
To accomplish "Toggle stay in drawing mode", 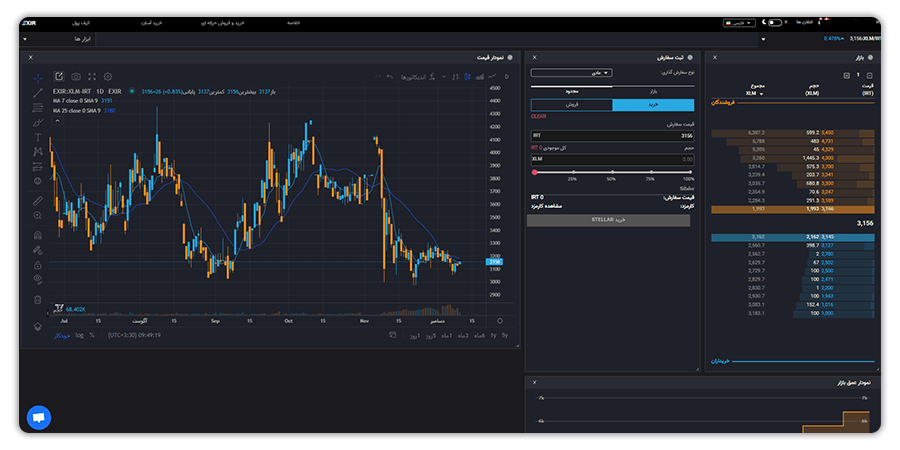I will click(x=38, y=250).
